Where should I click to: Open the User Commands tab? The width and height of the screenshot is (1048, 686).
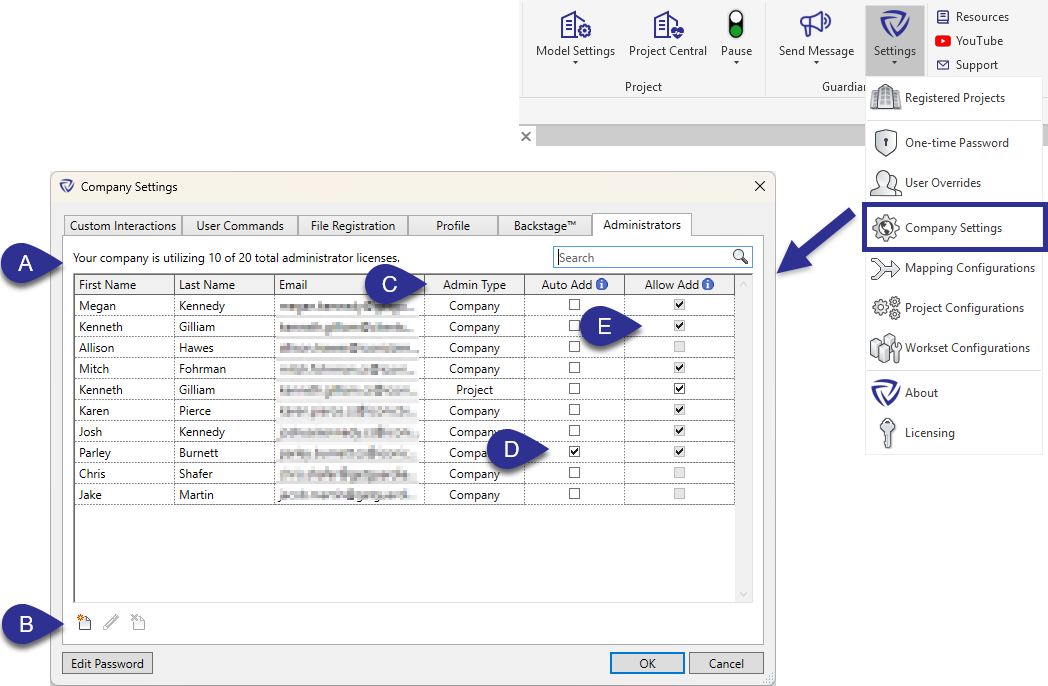tap(239, 225)
